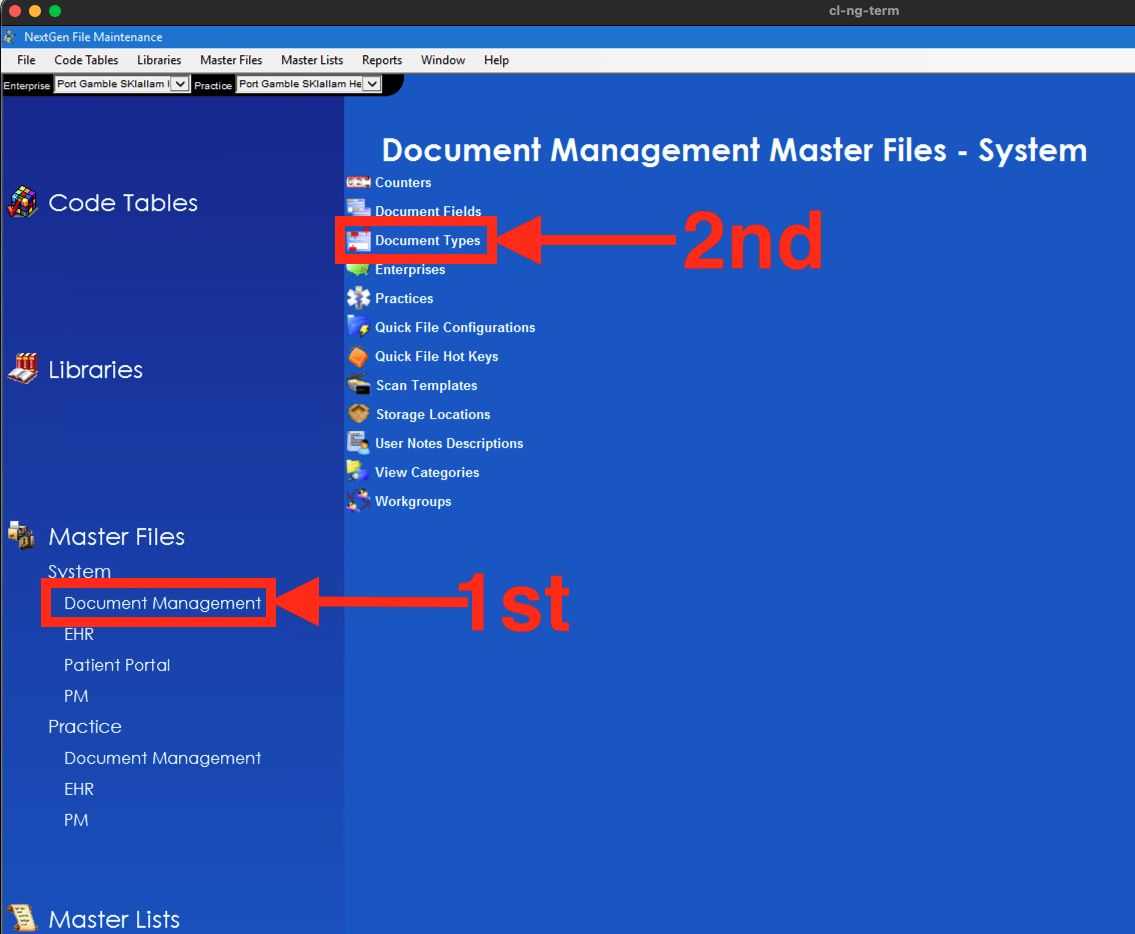Screen dimensions: 1135x934
Task: Click the yellow minimize window button
Action: [35, 11]
